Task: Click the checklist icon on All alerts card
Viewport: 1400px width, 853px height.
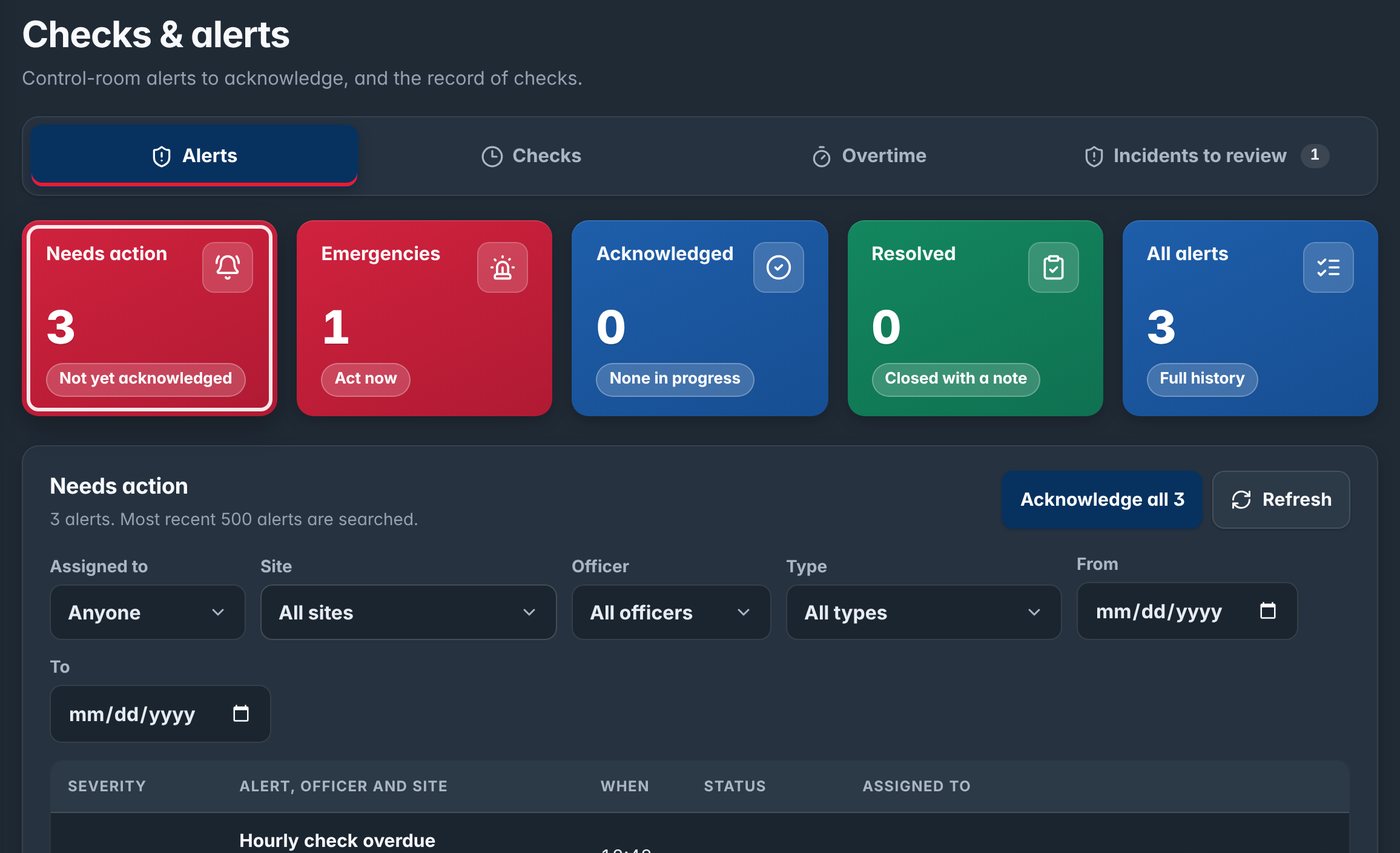Action: point(1328,267)
